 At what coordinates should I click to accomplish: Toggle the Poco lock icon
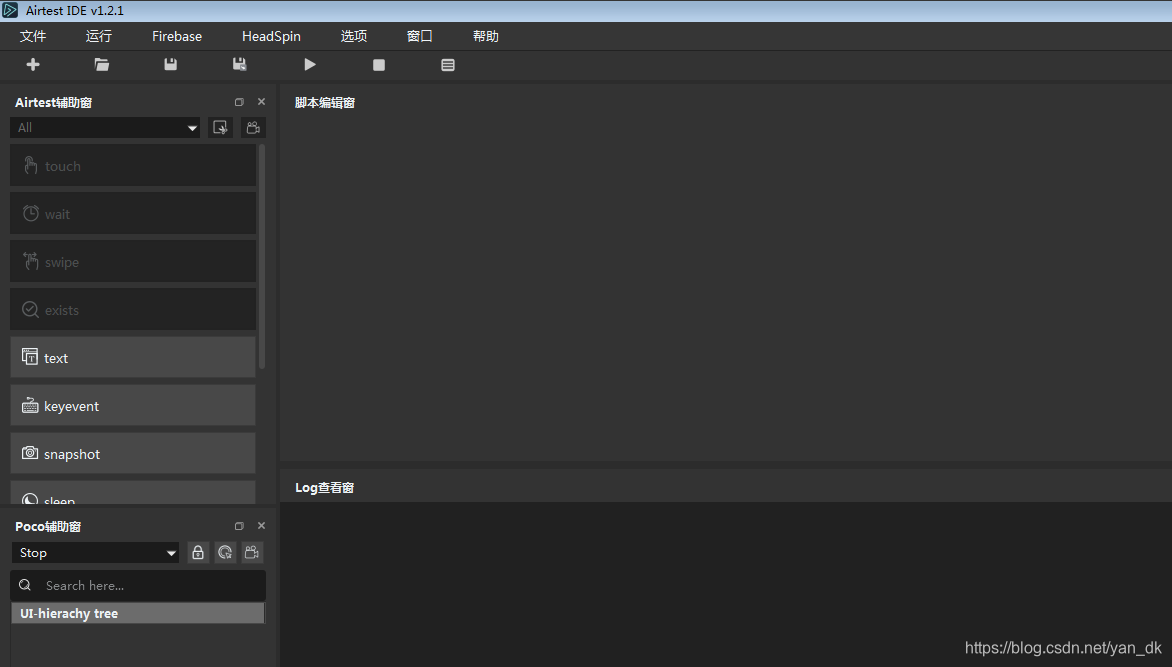(x=198, y=553)
